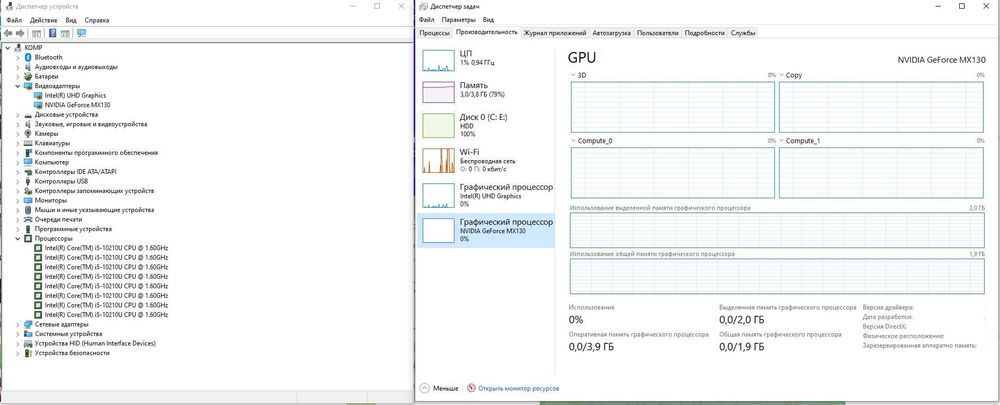The width and height of the screenshot is (1000, 405).
Task: Open the Compute_1 engine dropdown
Action: click(782, 141)
